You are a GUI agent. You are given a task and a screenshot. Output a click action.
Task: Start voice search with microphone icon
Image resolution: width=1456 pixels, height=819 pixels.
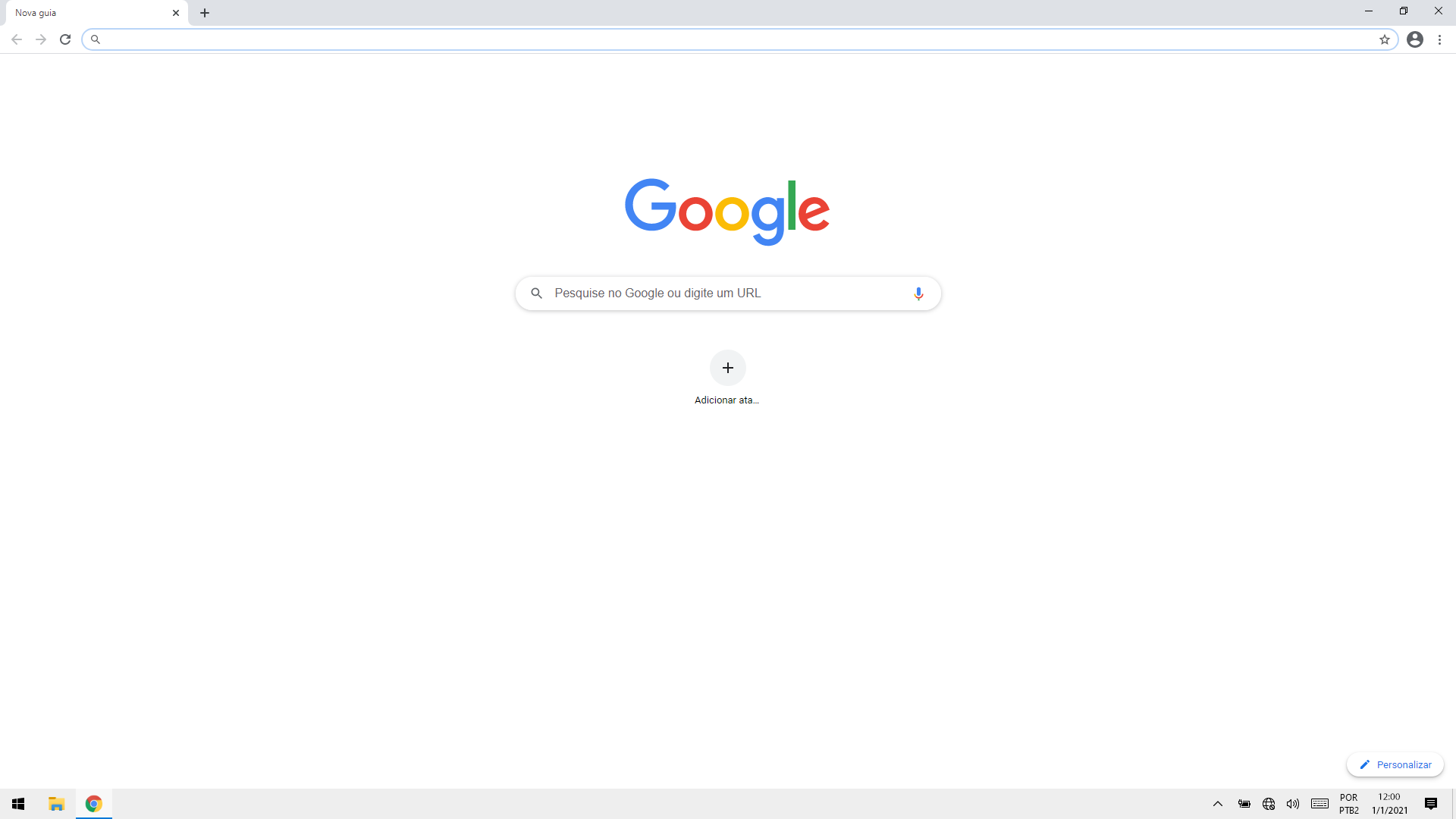click(x=918, y=293)
